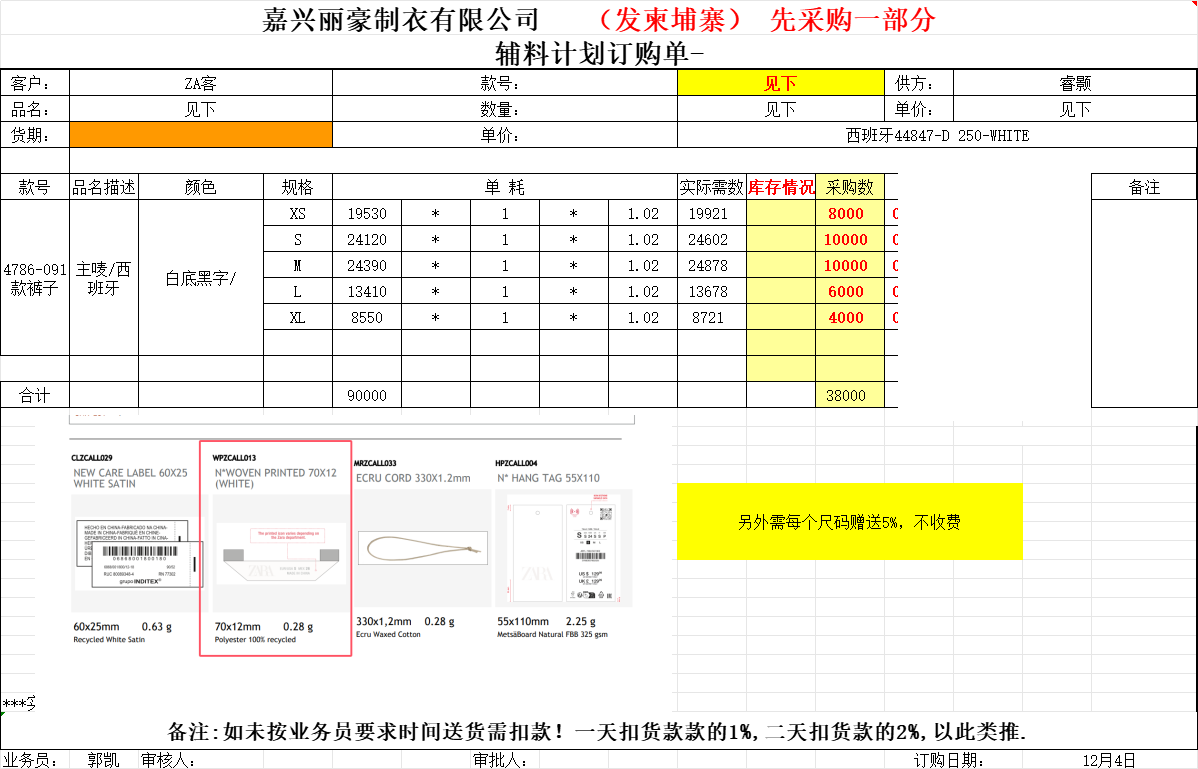Select the red text 先采购一部分
The image size is (1198, 769).
pos(852,19)
